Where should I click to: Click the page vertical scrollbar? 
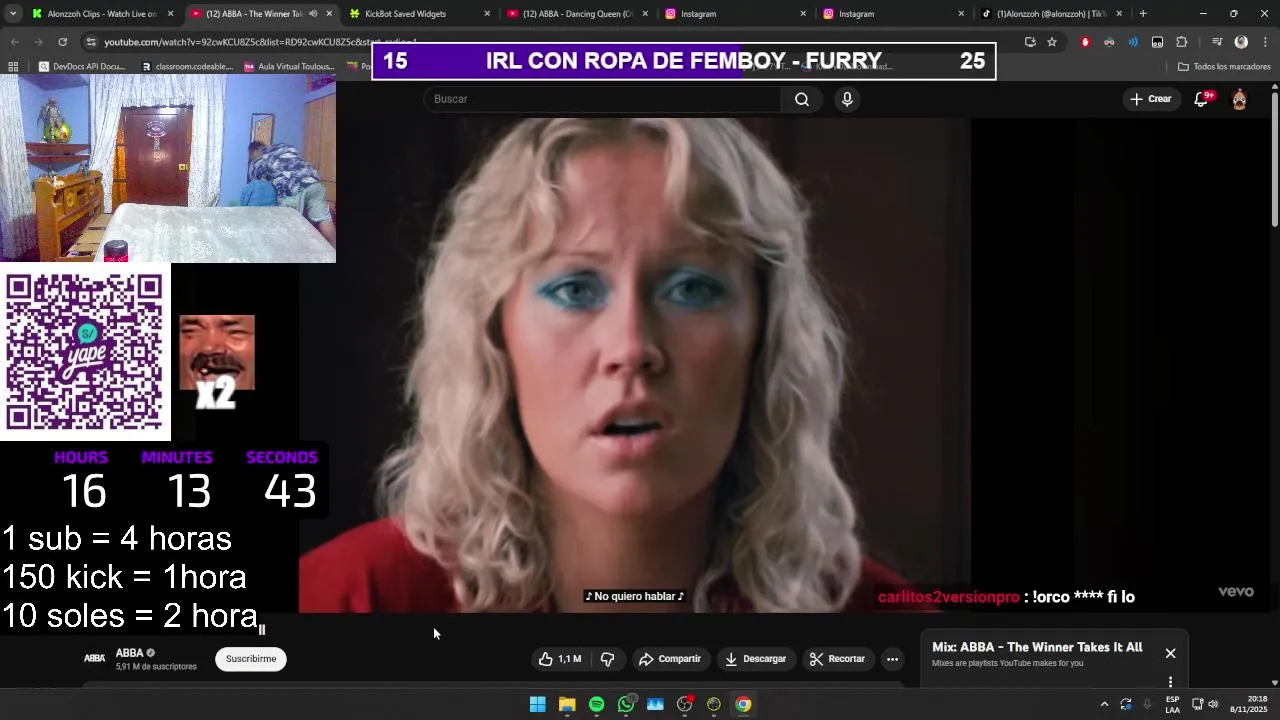(1274, 160)
